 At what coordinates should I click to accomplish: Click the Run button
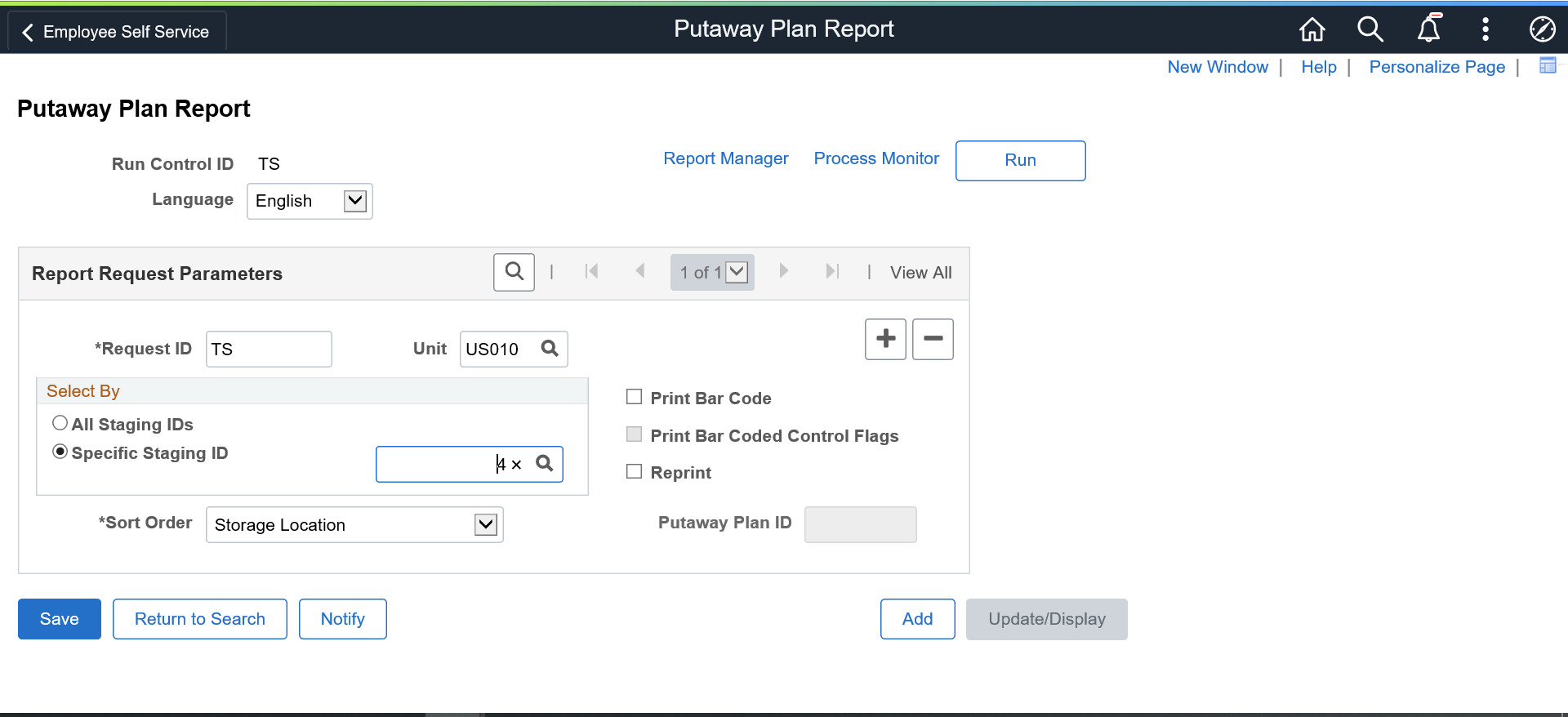coord(1020,160)
